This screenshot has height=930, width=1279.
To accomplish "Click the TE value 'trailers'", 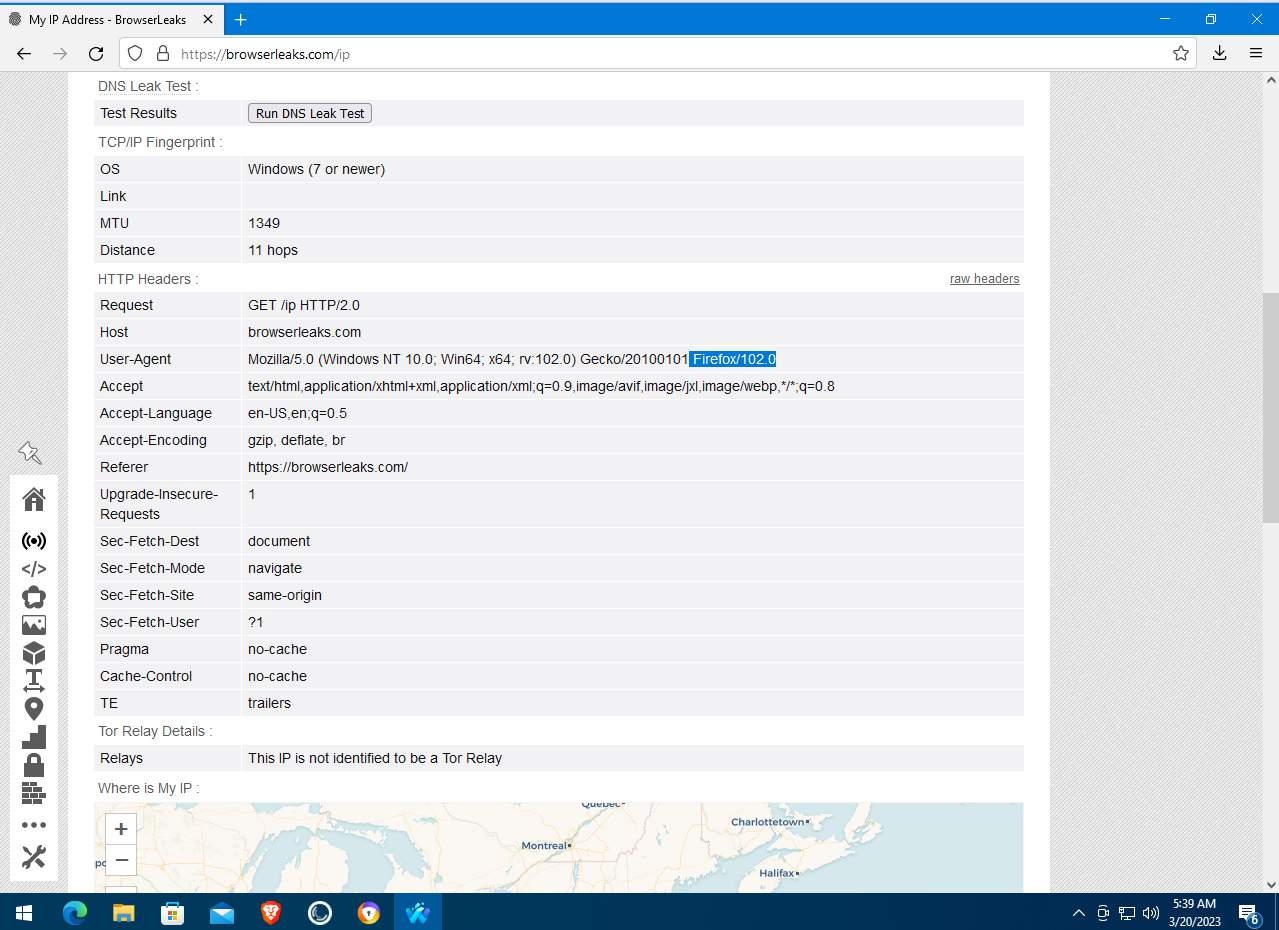I will [x=269, y=703].
